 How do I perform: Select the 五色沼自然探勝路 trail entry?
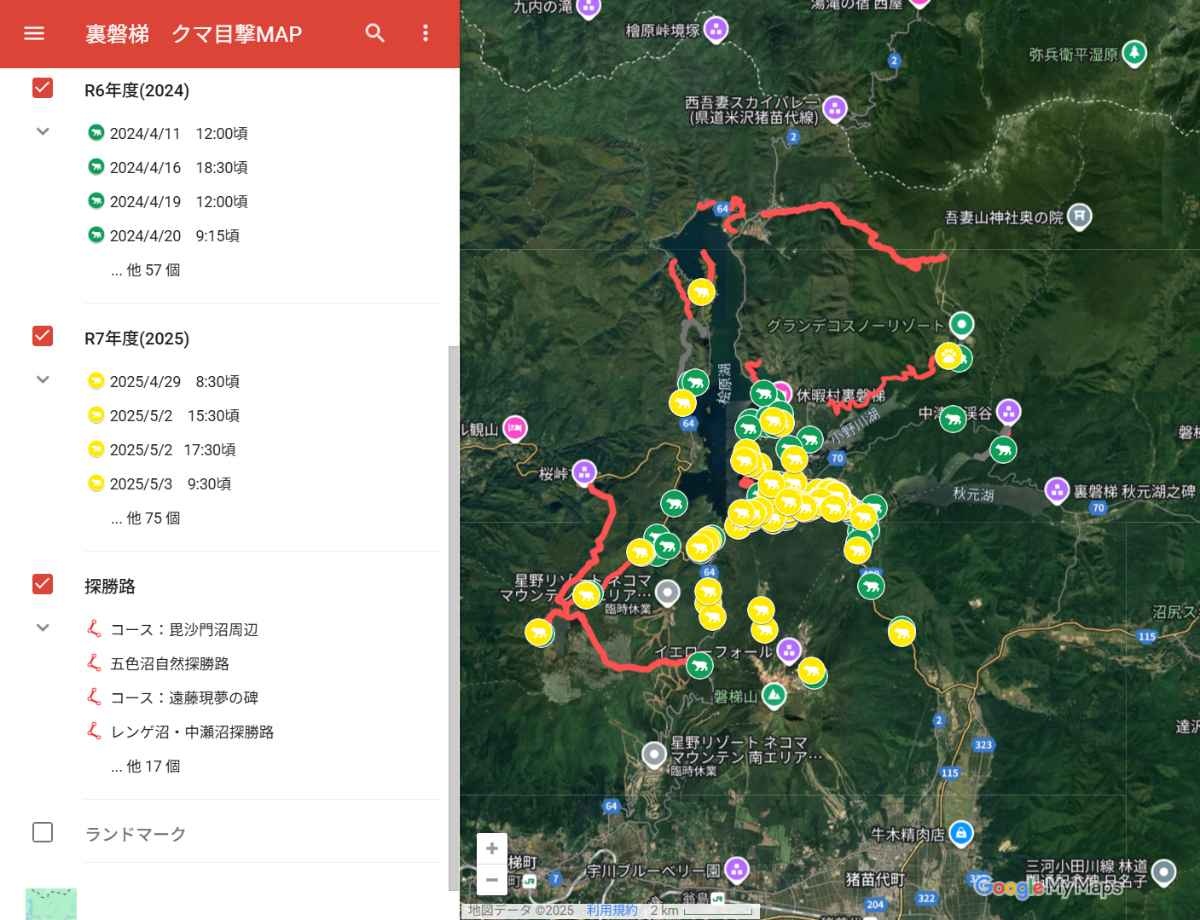coord(169,663)
